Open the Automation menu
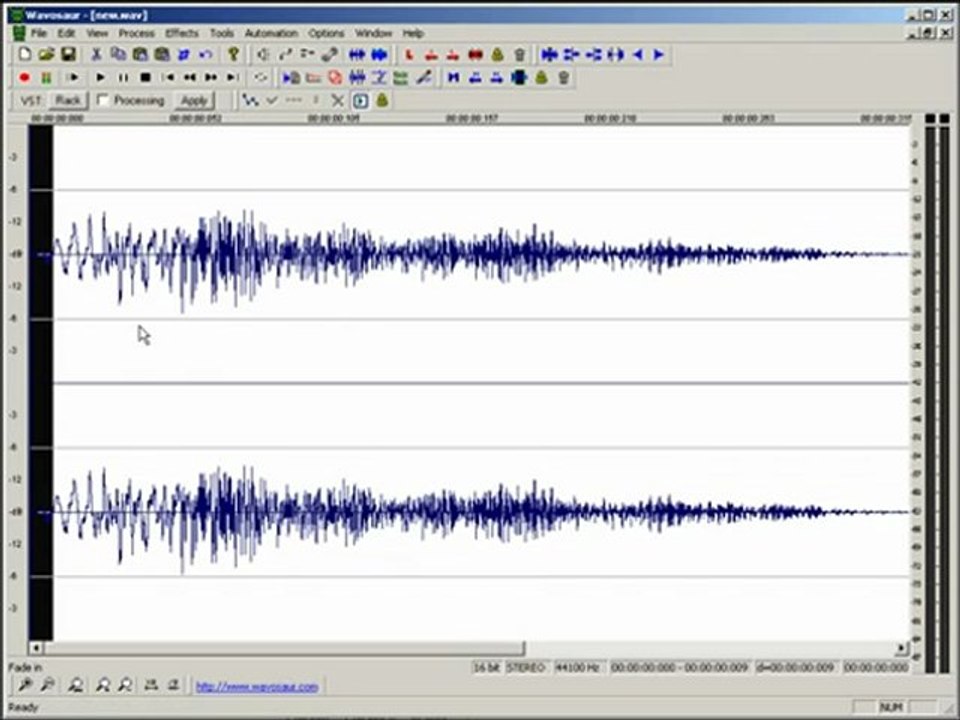The width and height of the screenshot is (960, 720). click(x=271, y=33)
